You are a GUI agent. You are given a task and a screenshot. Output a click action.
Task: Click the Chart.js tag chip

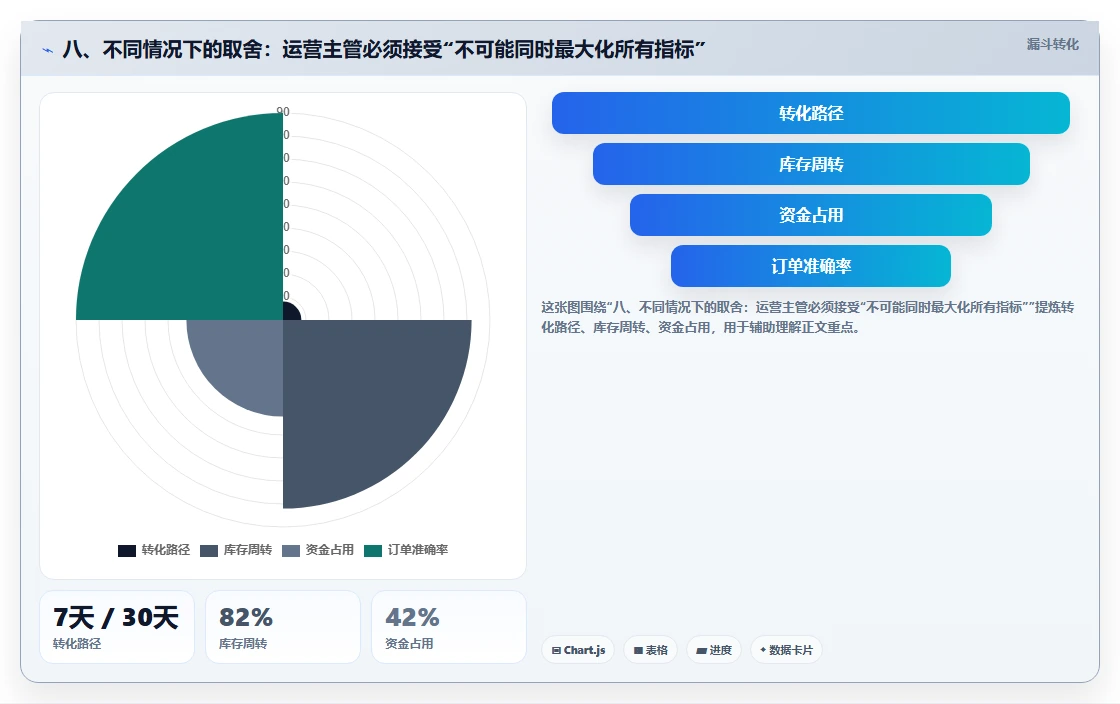tap(578, 650)
